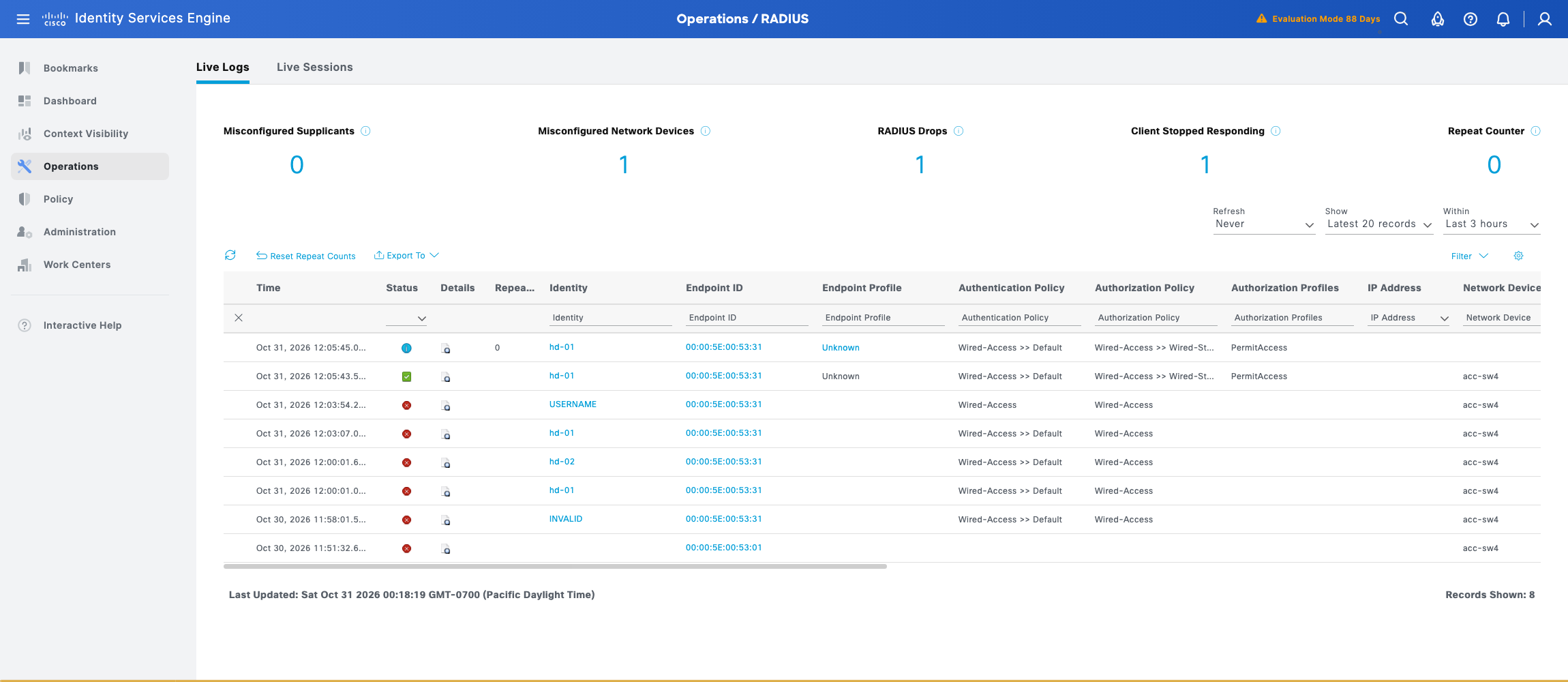The height and width of the screenshot is (682, 1568).
Task: Click the Misconfigured Network Devices count
Action: (624, 164)
